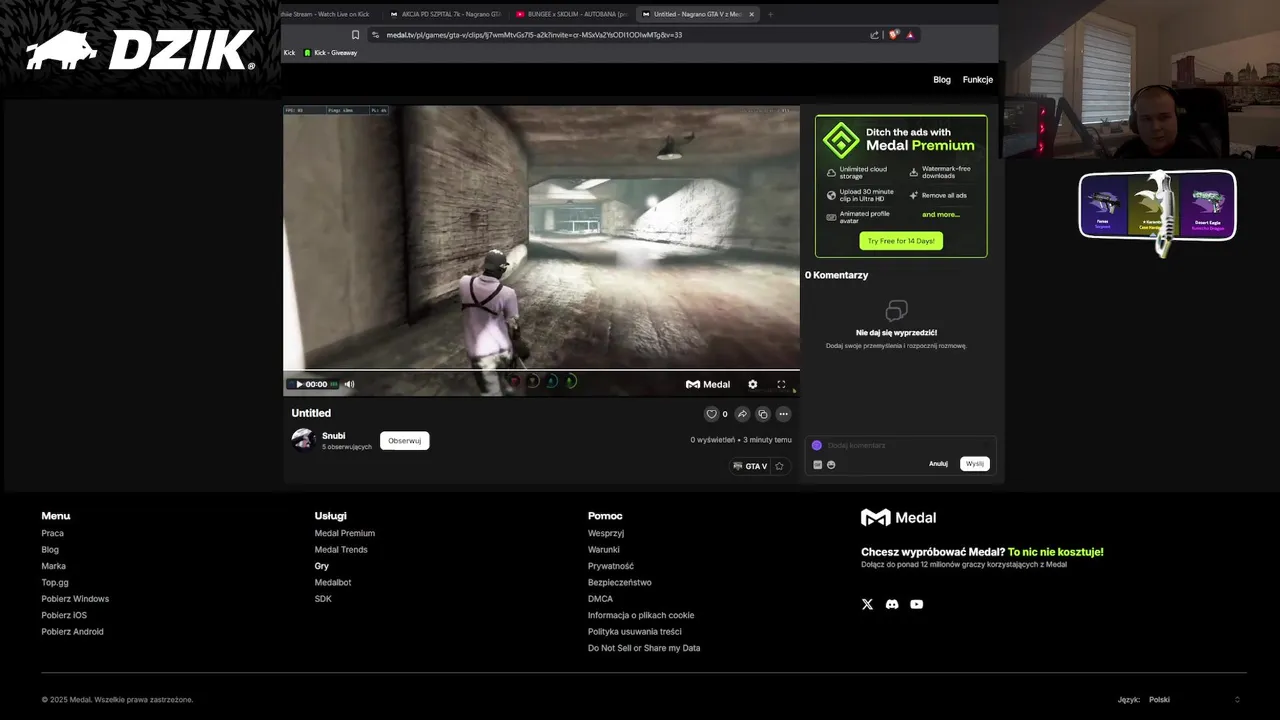The image size is (1280, 720).
Task: Open the 'and more...' link in Premium ad
Action: point(940,215)
